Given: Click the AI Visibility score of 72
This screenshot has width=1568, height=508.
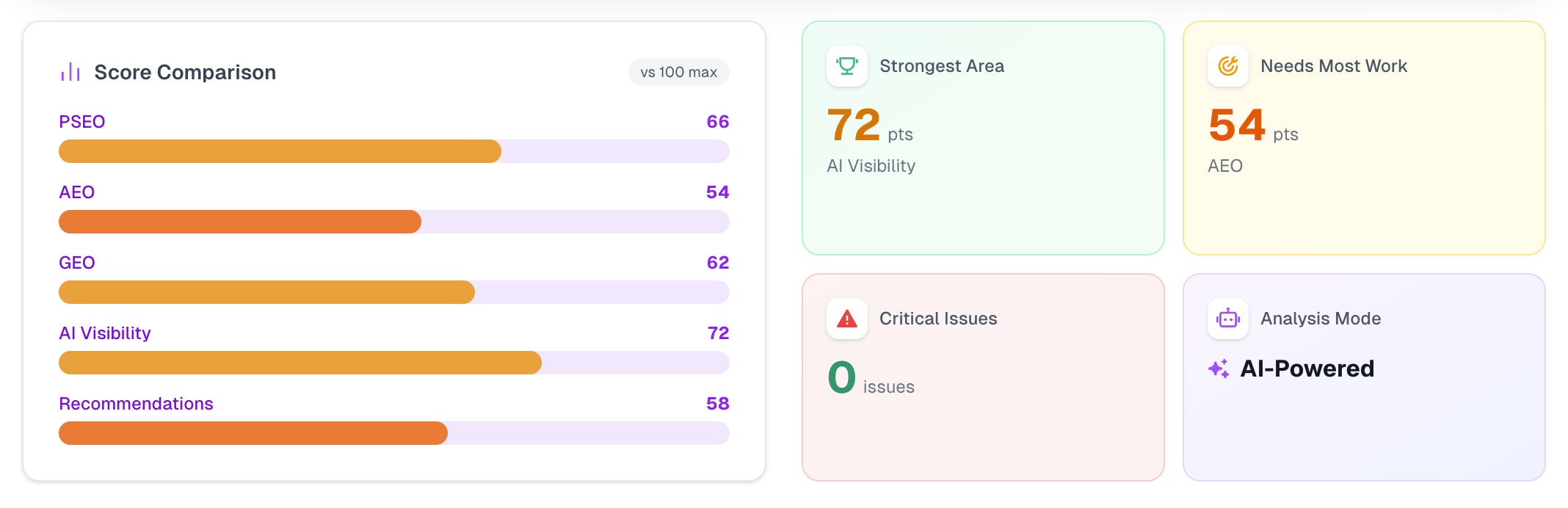Looking at the screenshot, I should click(718, 333).
